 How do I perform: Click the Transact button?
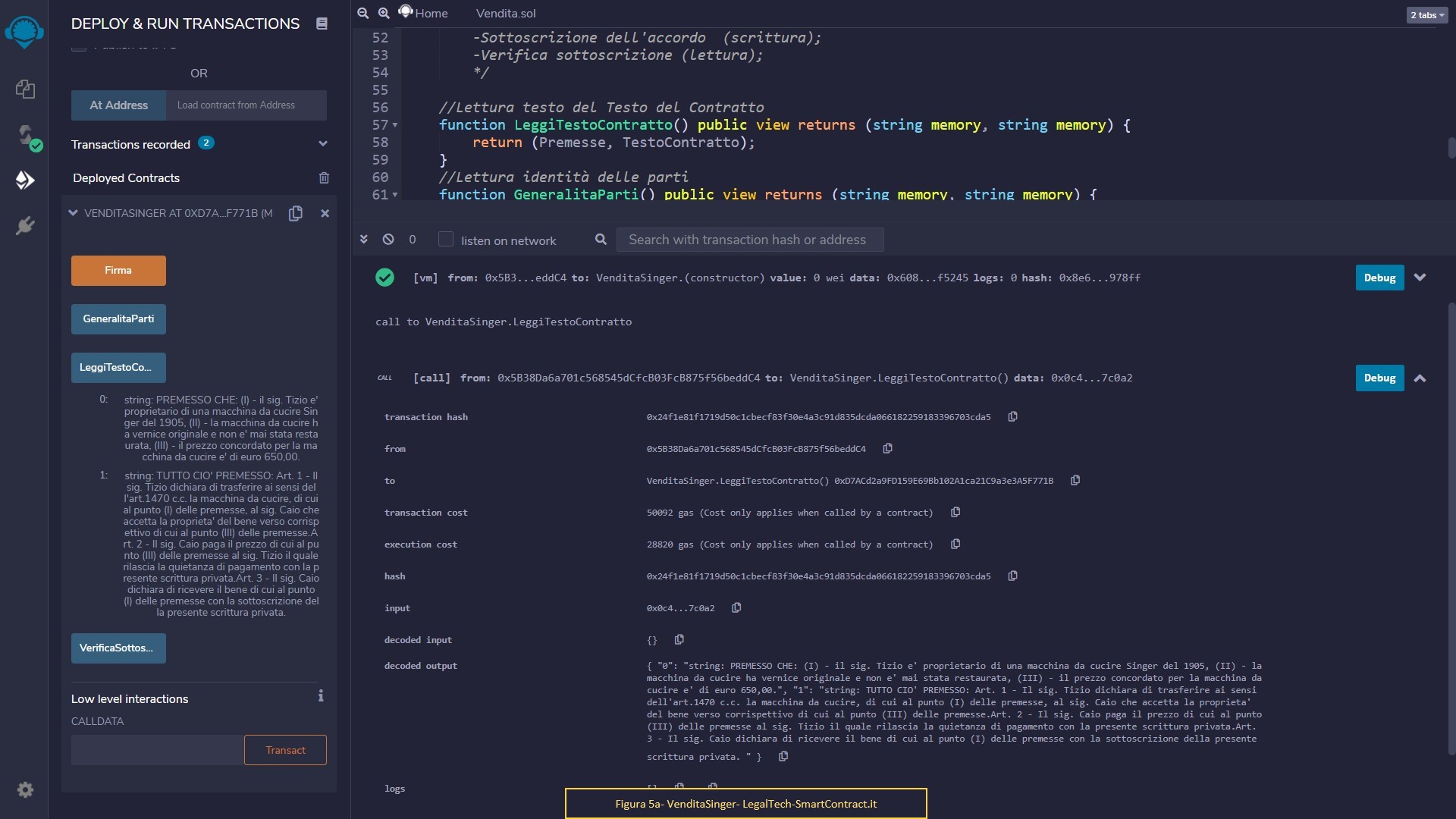tap(285, 750)
